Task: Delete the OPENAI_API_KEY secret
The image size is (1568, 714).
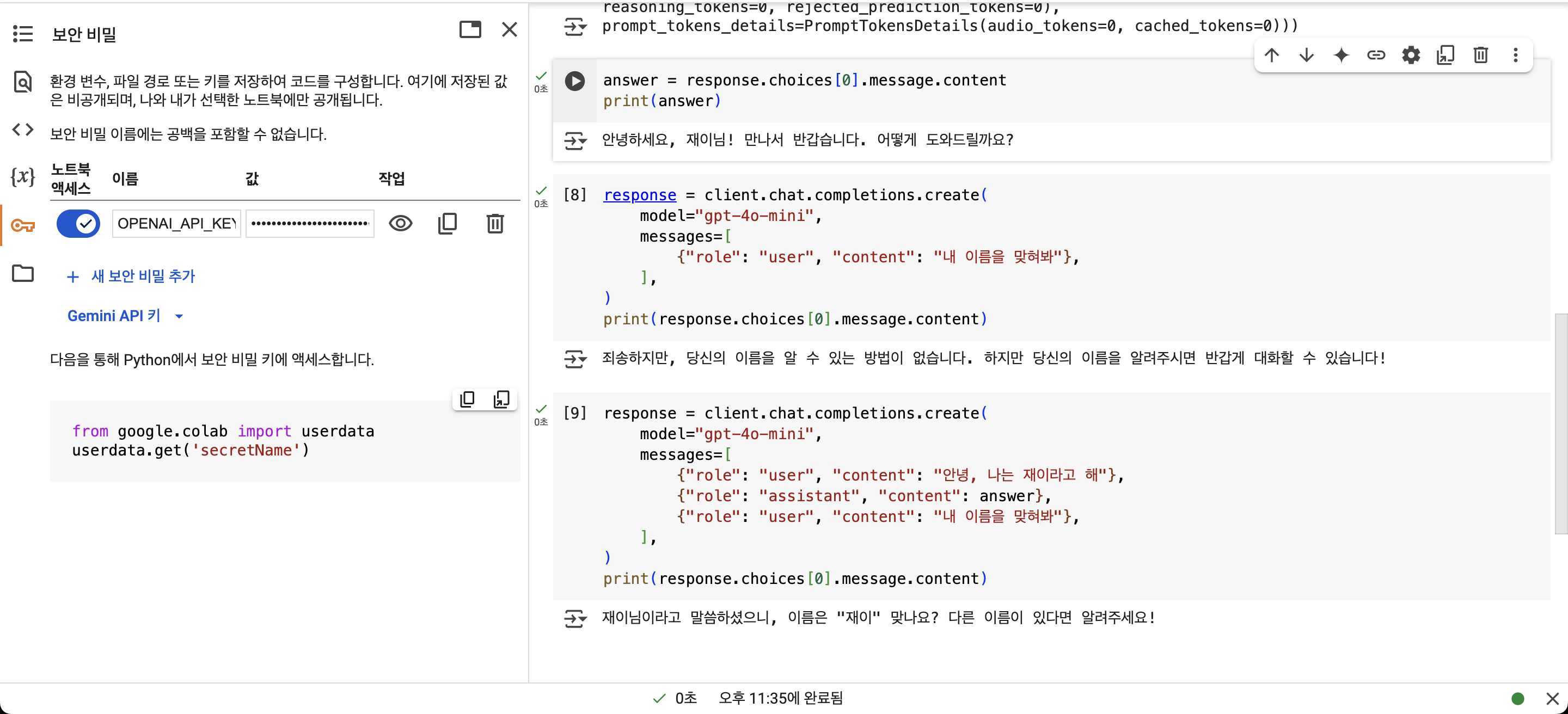Action: pyautogui.click(x=495, y=224)
